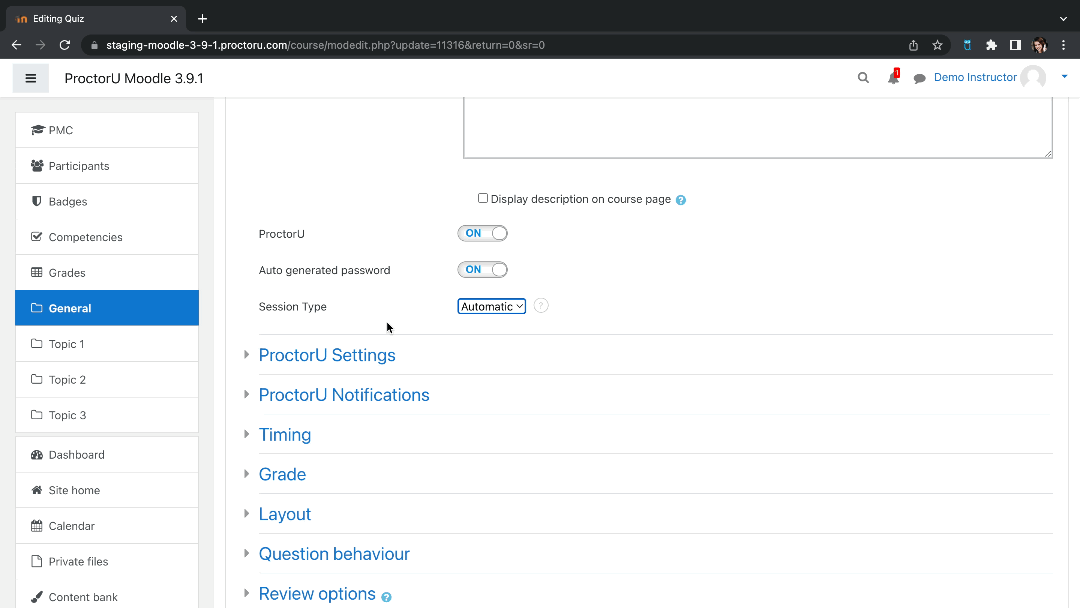Expand the Layout section
This screenshot has width=1080, height=608.
(284, 514)
